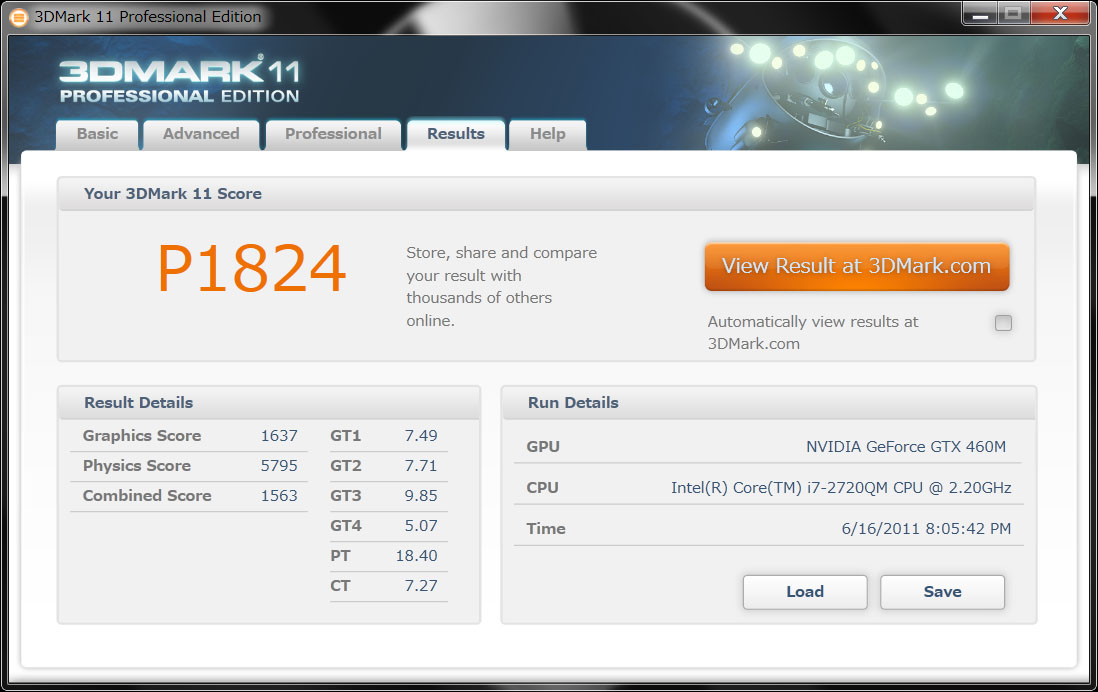This screenshot has width=1098, height=692.
Task: Click the 3DMARK 11 Professional Edition logo
Action: click(179, 81)
